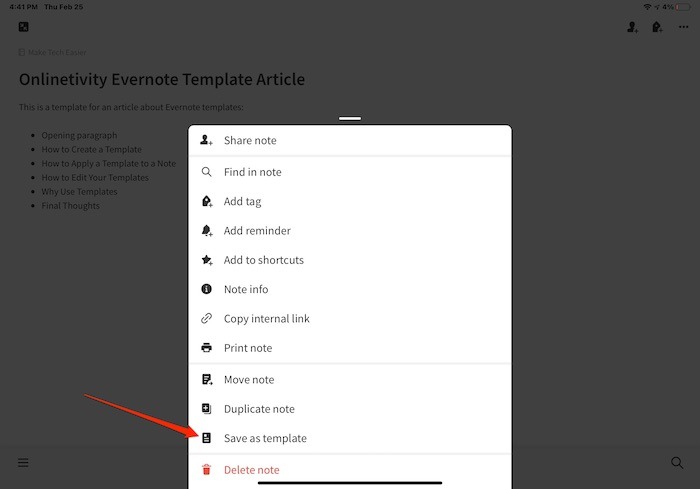Tap the bullet 'How to Edit Your Templates'
The height and width of the screenshot is (489, 700).
95,178
